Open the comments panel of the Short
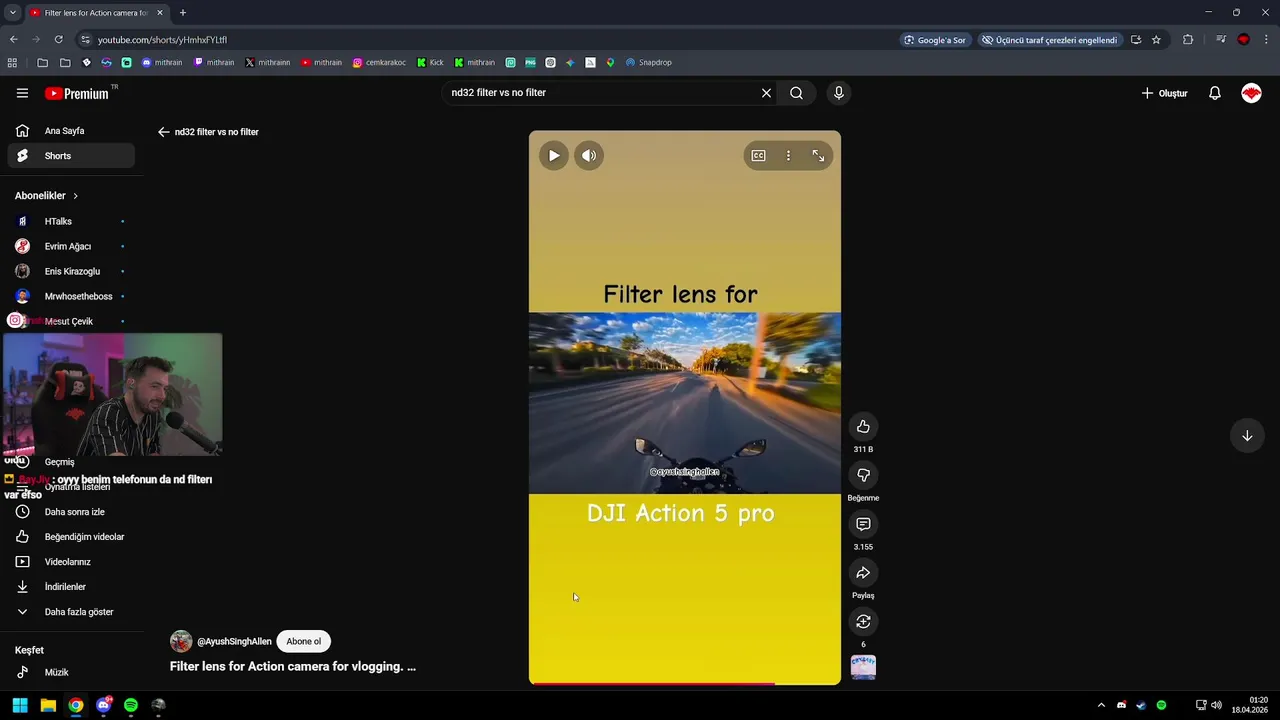 pos(863,524)
